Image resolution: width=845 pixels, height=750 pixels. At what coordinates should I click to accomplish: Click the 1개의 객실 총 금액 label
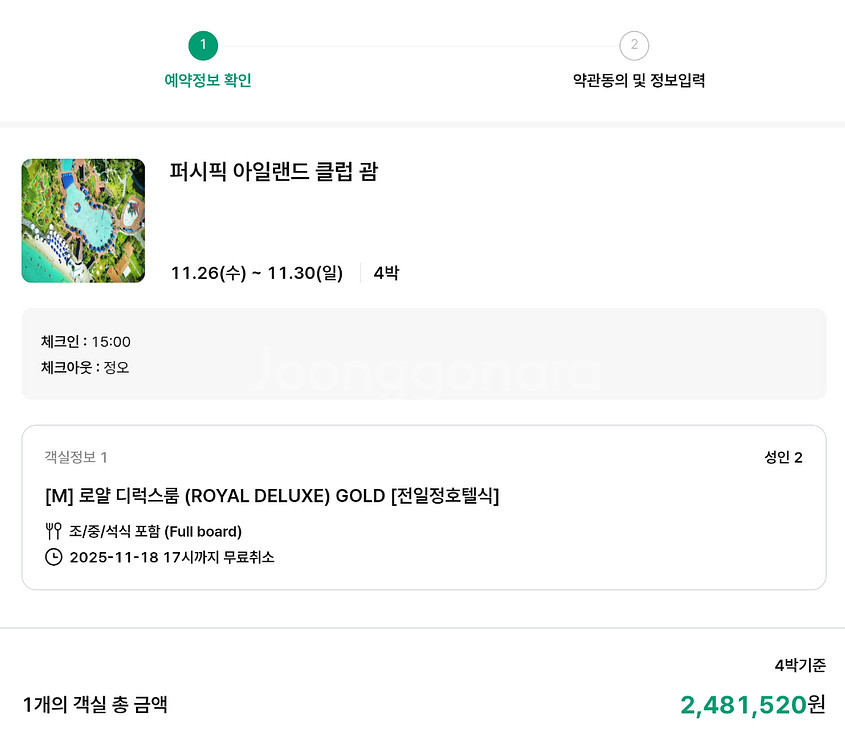(95, 705)
